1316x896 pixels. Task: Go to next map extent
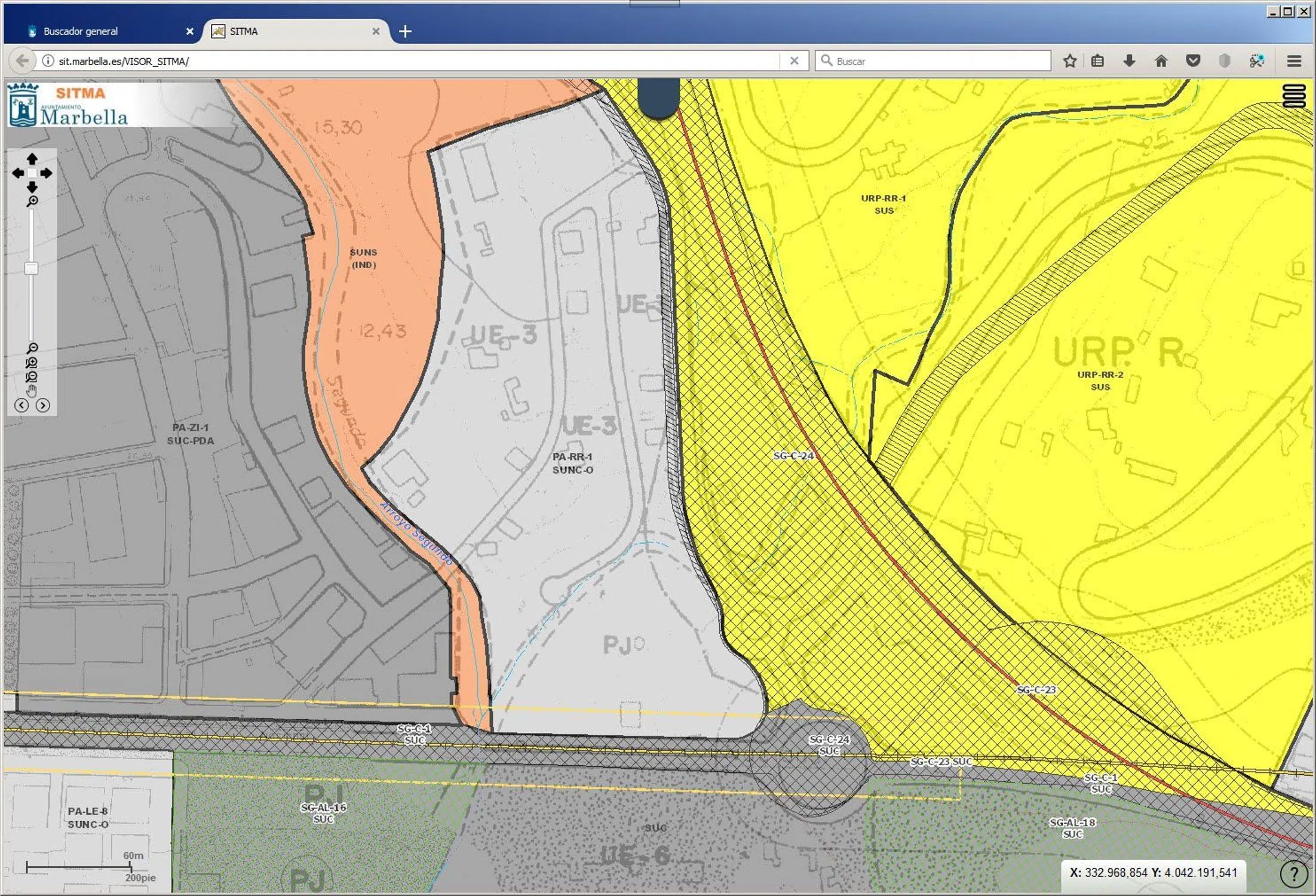(x=43, y=406)
